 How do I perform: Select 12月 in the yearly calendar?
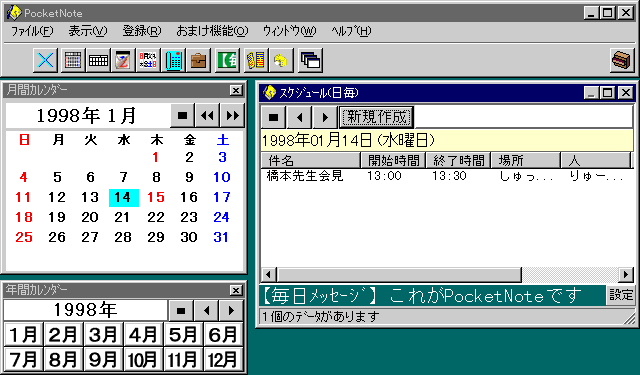pos(223,359)
